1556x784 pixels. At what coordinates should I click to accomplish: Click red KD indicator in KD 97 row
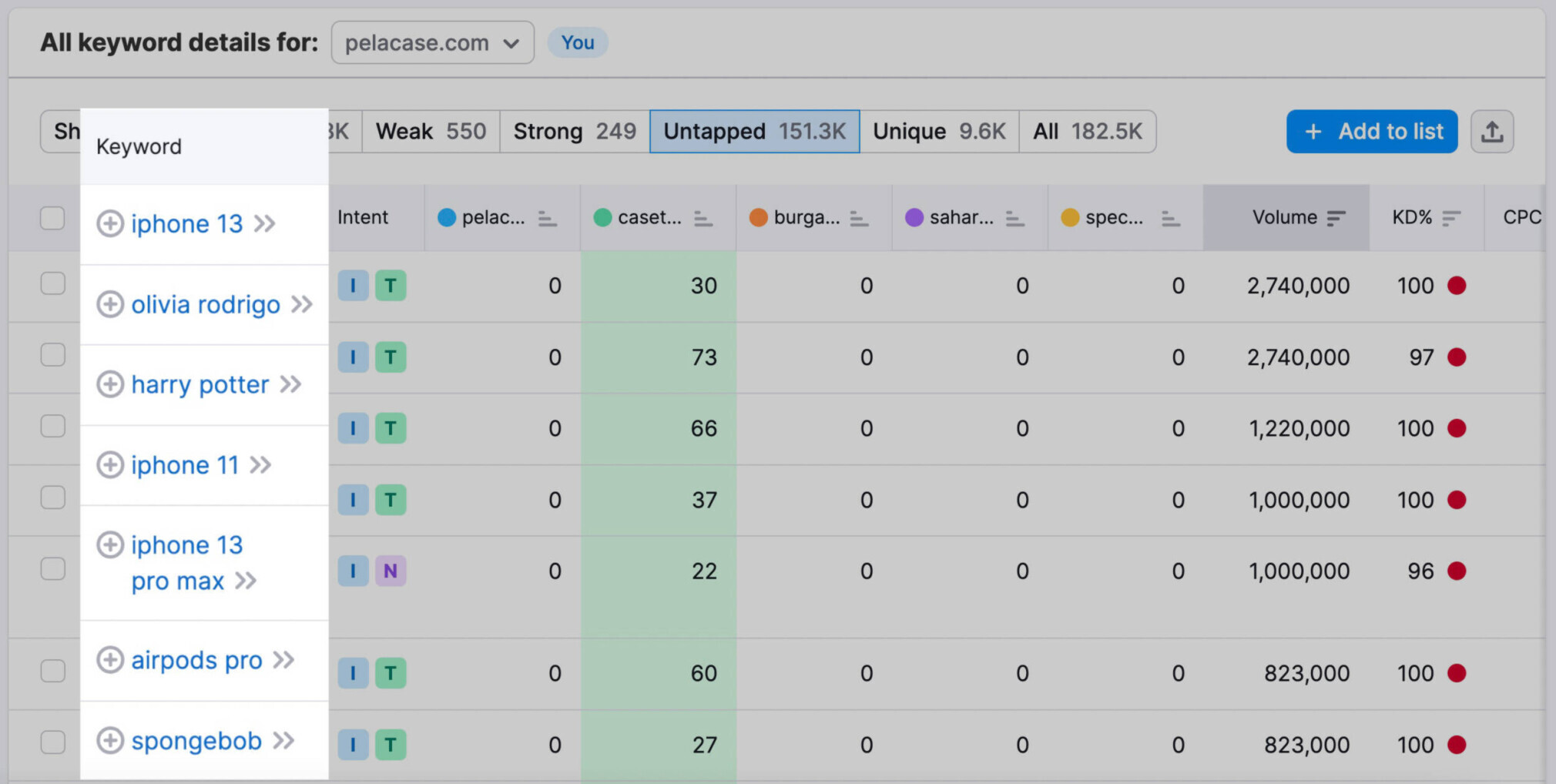click(1457, 357)
